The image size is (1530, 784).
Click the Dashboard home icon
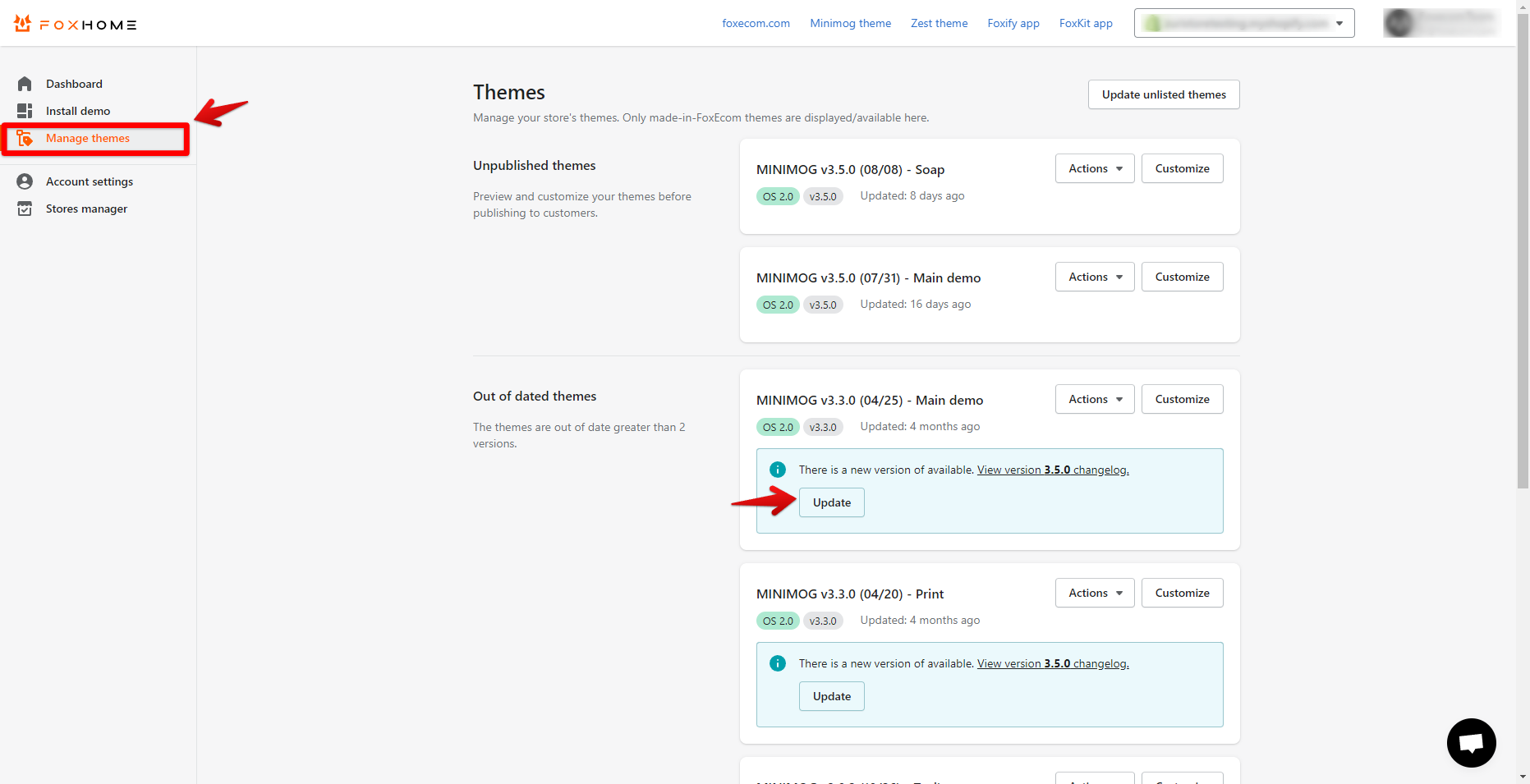25,84
